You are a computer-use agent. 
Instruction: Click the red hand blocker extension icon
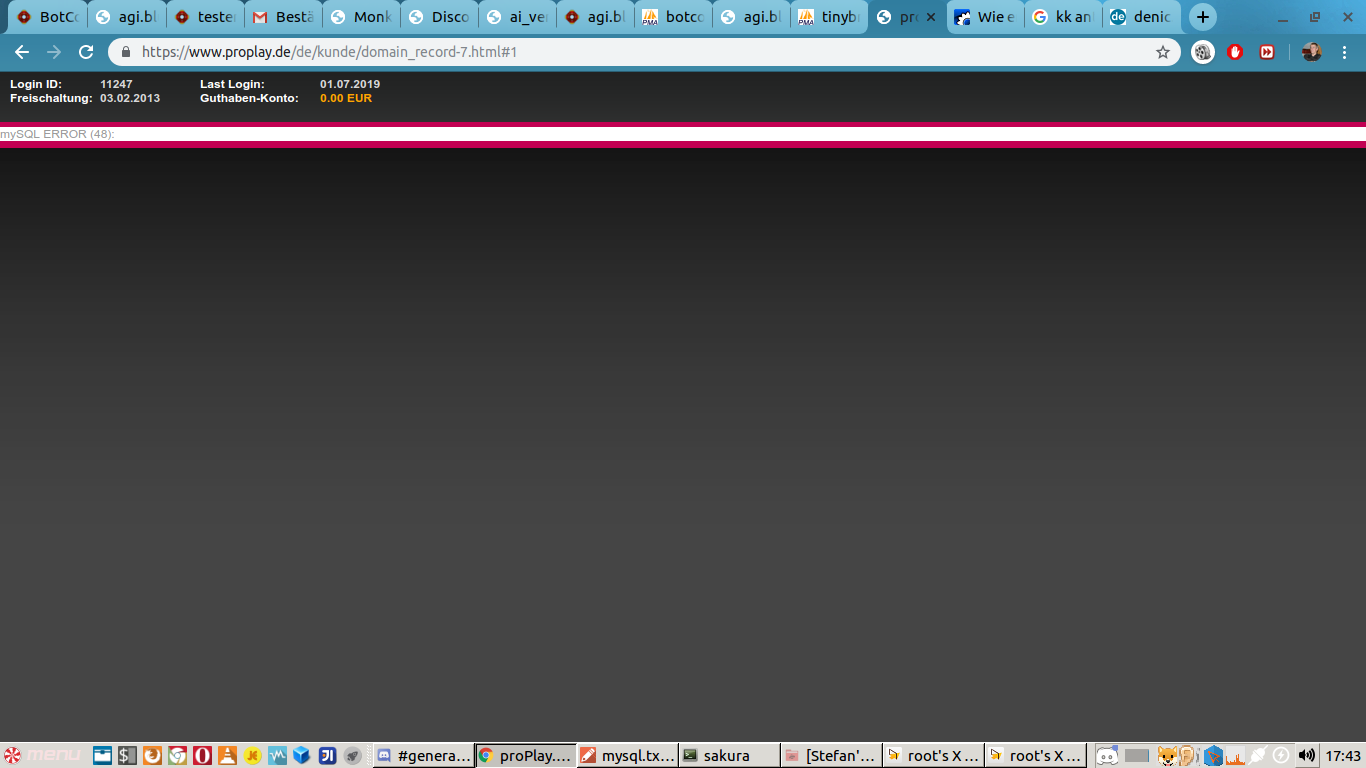[1235, 52]
